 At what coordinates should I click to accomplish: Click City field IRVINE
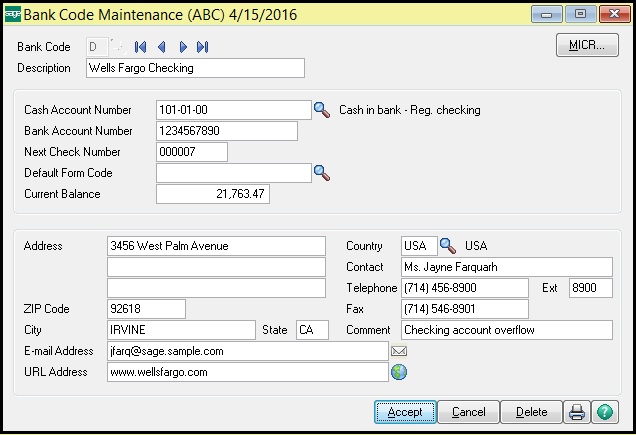click(x=181, y=330)
